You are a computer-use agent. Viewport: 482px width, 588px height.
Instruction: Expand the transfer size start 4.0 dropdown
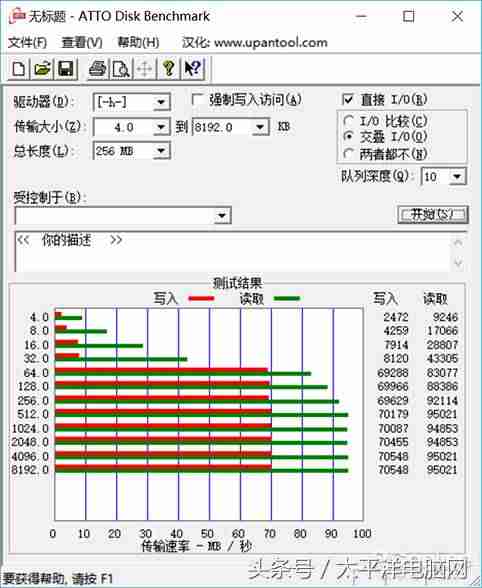coord(161,128)
